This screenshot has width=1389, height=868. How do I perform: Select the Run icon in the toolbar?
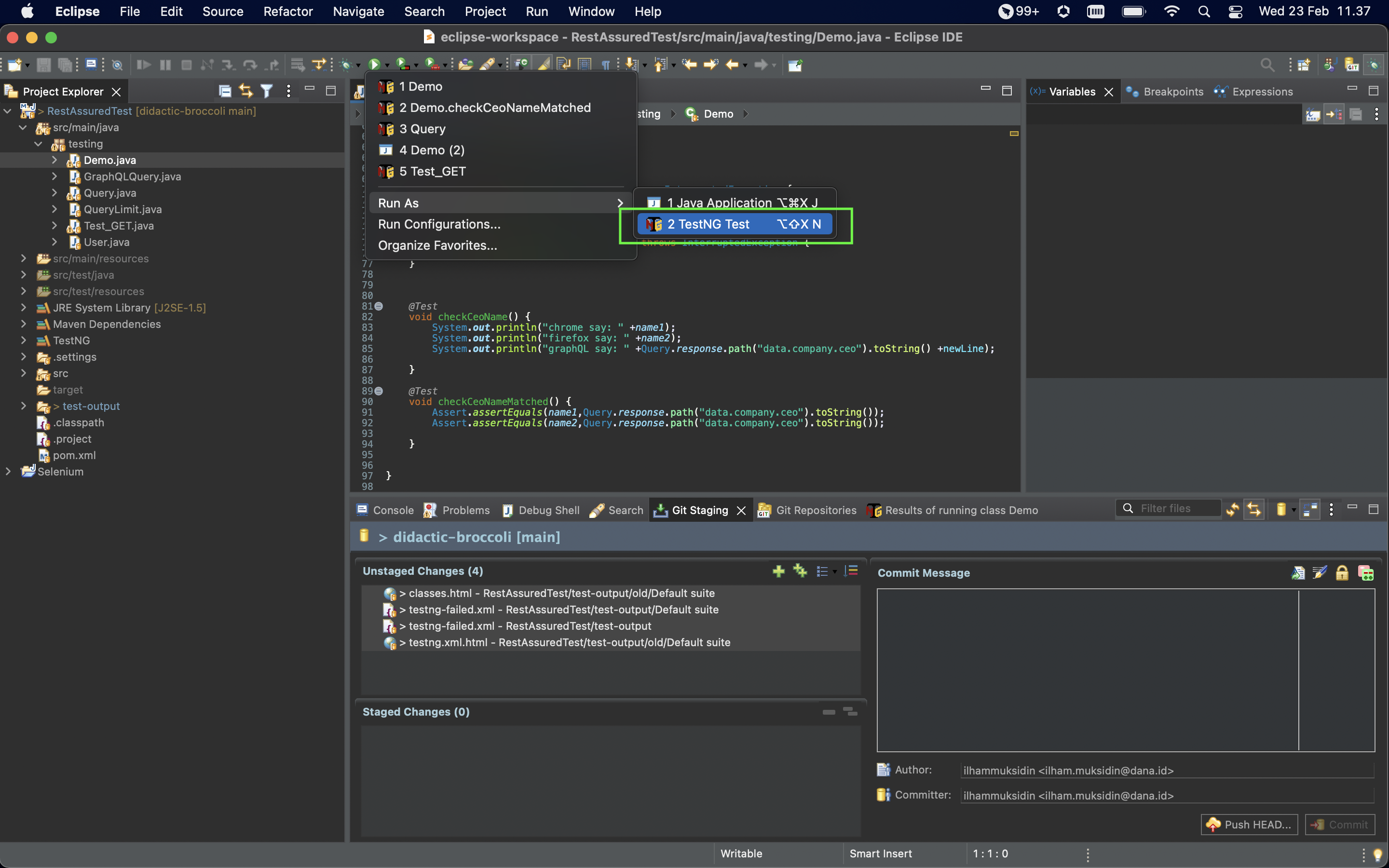click(x=375, y=63)
